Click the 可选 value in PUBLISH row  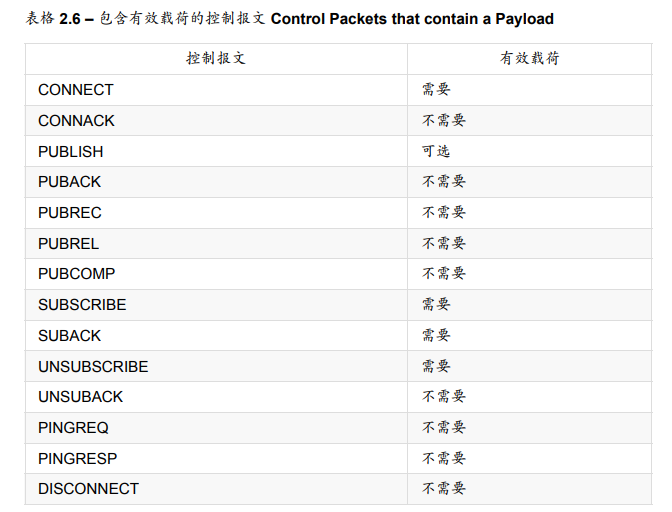pyautogui.click(x=436, y=151)
